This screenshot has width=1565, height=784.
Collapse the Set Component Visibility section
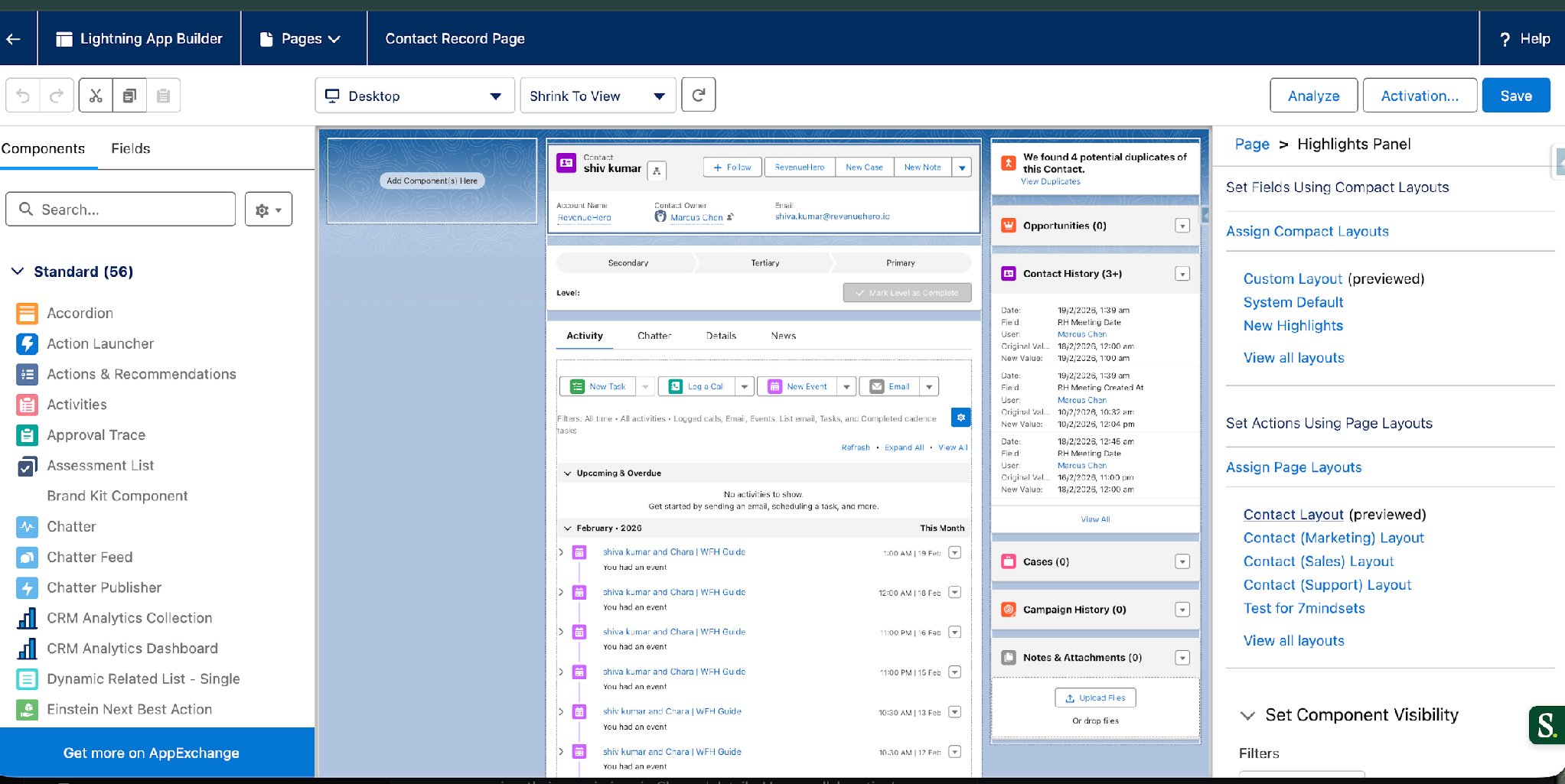click(x=1247, y=715)
